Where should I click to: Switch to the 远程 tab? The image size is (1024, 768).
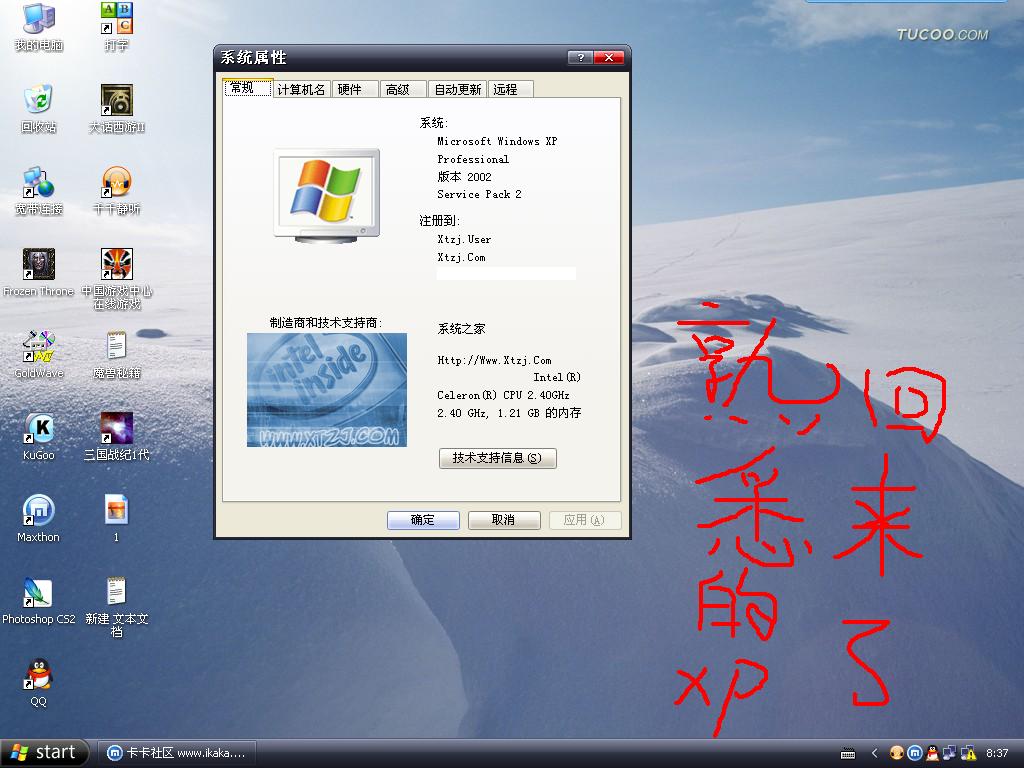tap(510, 89)
